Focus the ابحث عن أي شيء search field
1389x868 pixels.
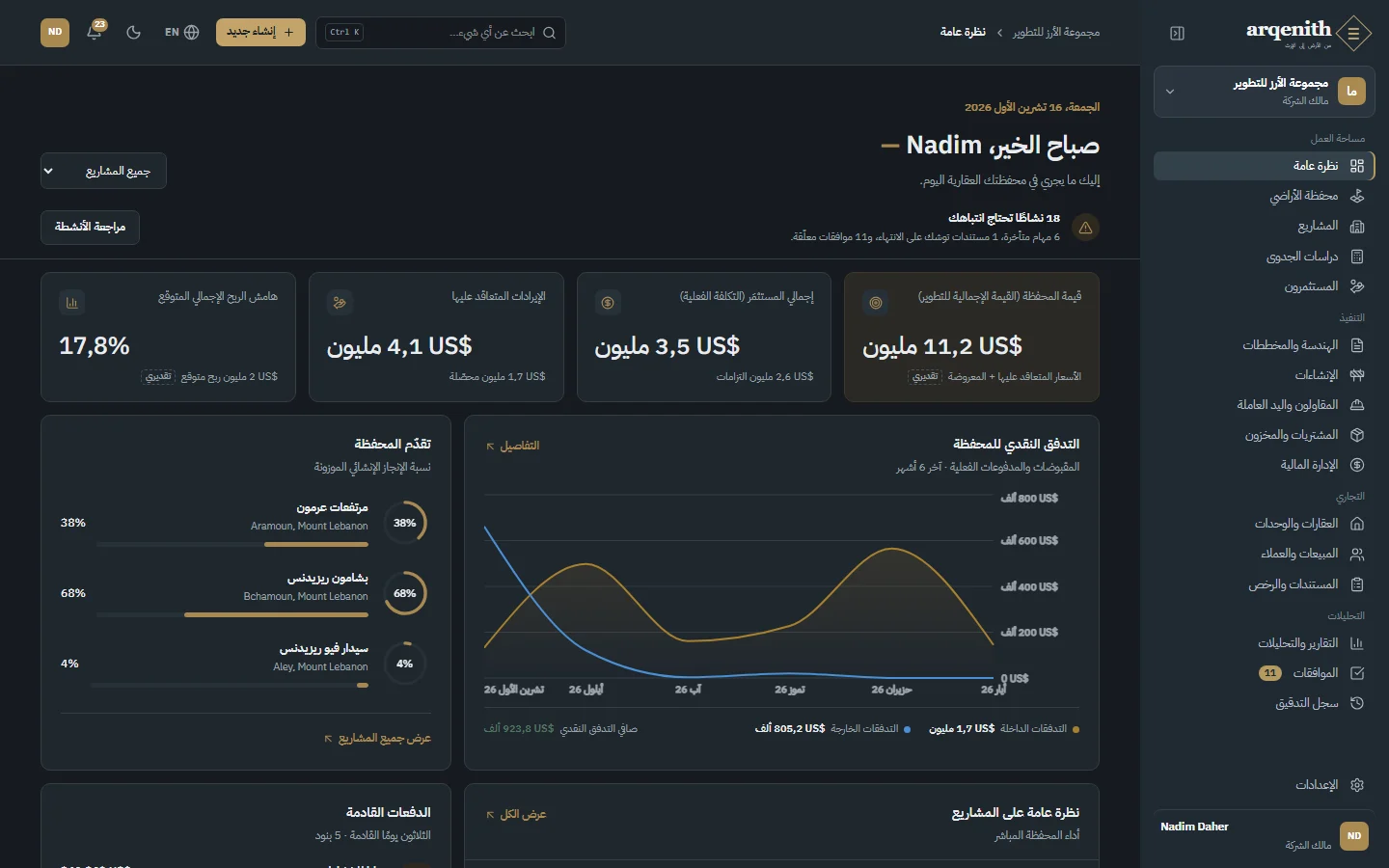pyautogui.click(x=441, y=33)
